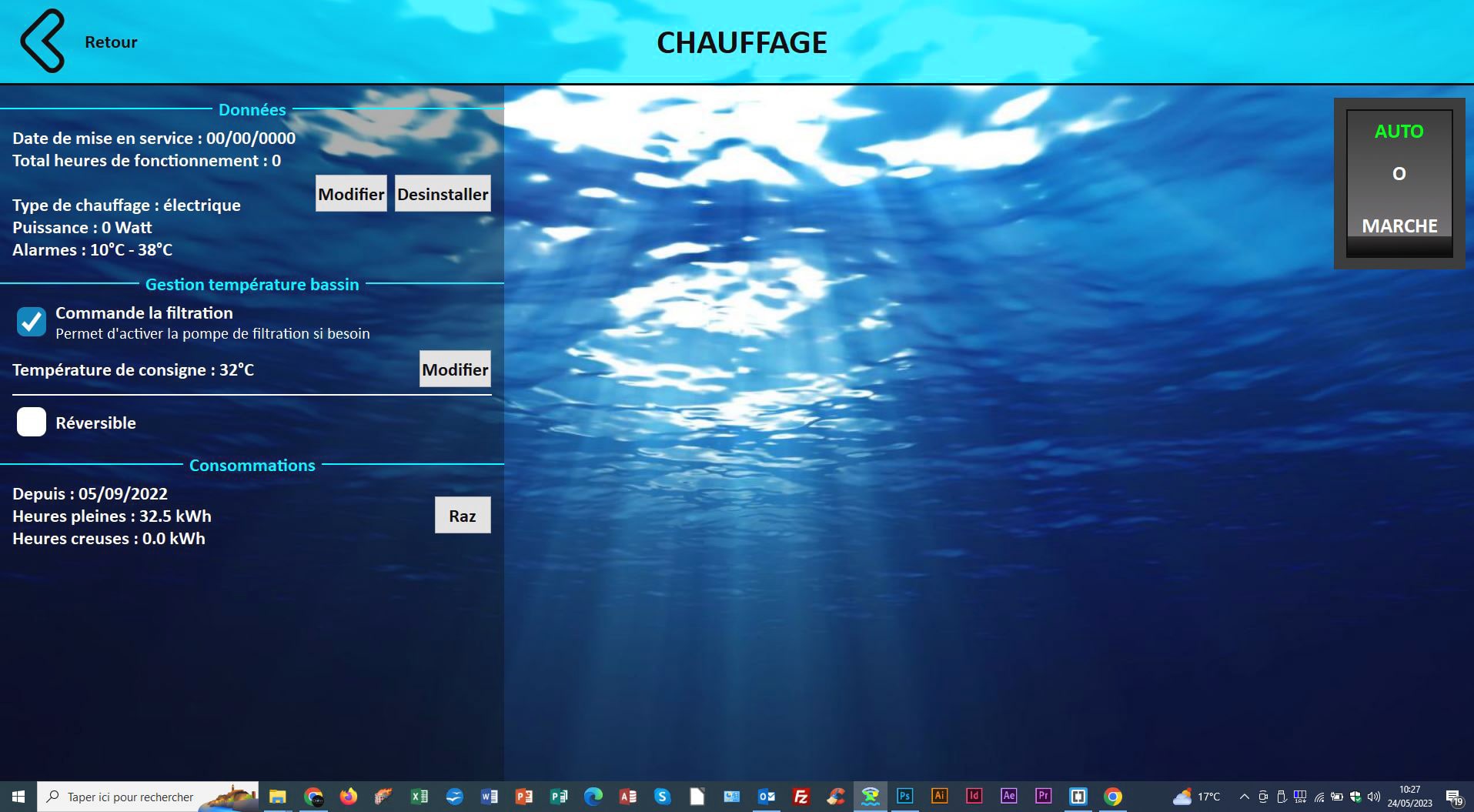Open Outlook from the taskbar
Viewport: 1474px width, 812px height.
tap(766, 797)
